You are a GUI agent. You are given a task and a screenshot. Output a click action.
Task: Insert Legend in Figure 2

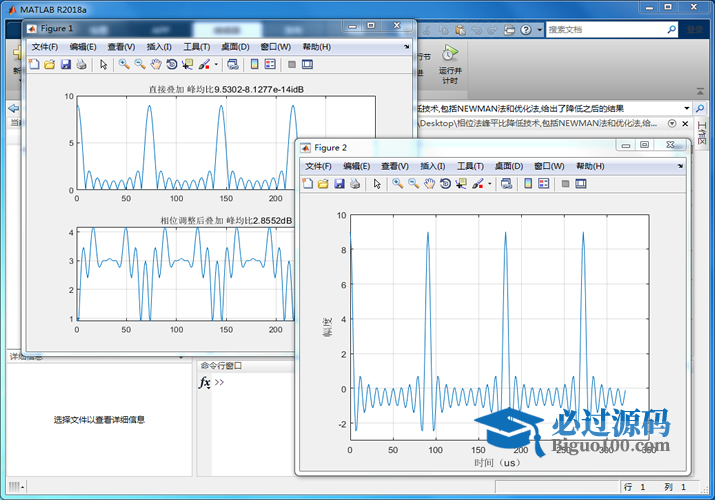click(x=544, y=184)
